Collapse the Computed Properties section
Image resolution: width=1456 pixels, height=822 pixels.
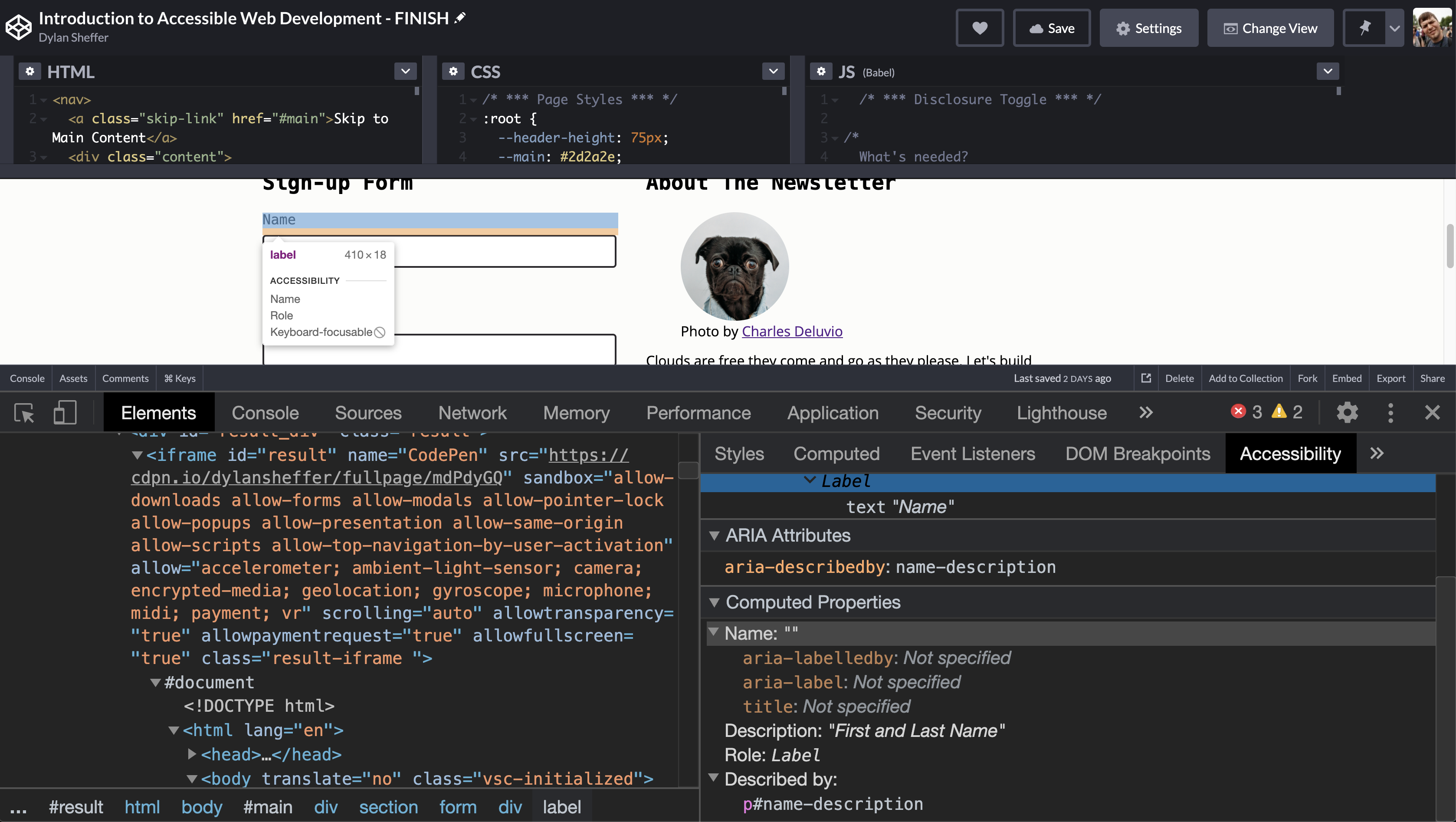point(715,603)
